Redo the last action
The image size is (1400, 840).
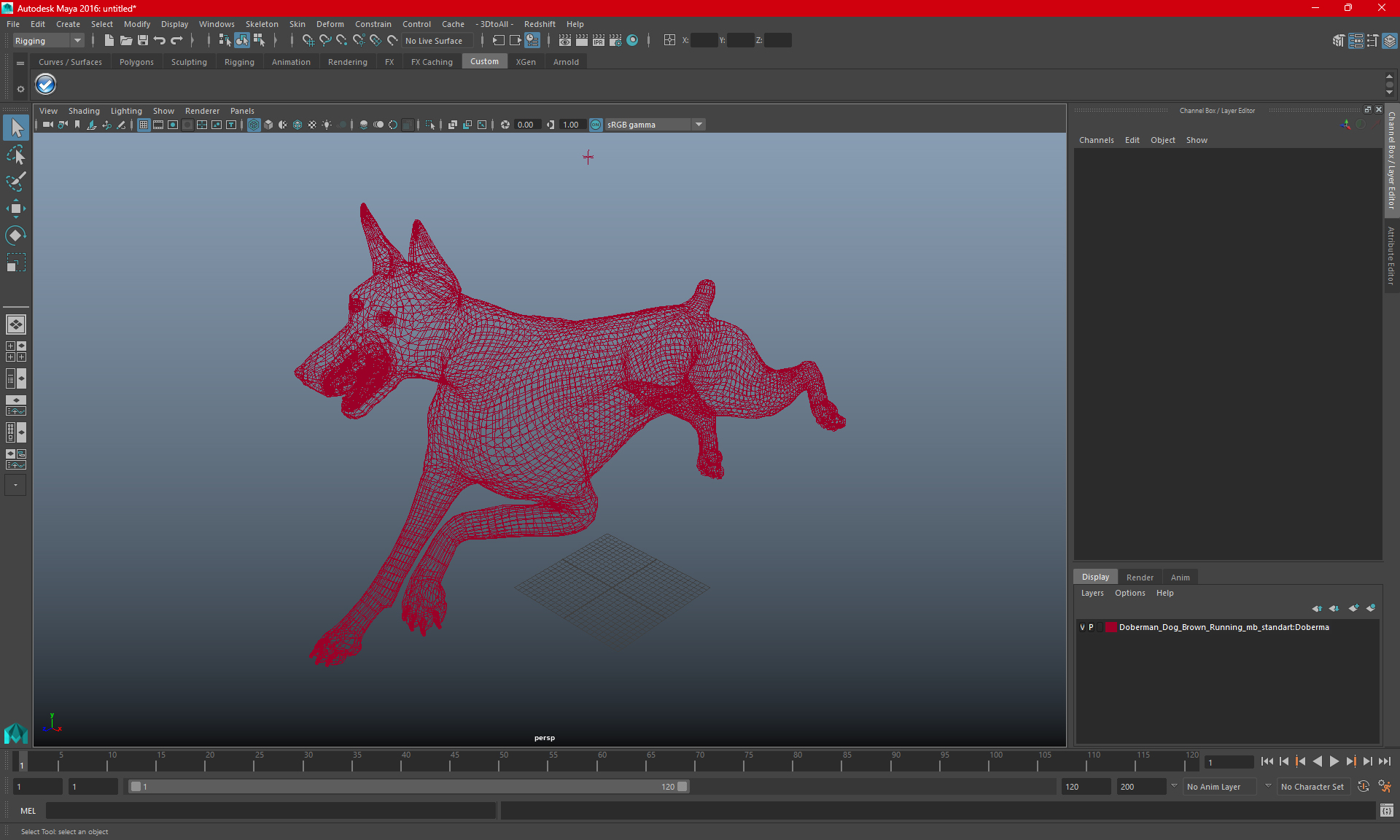(176, 41)
